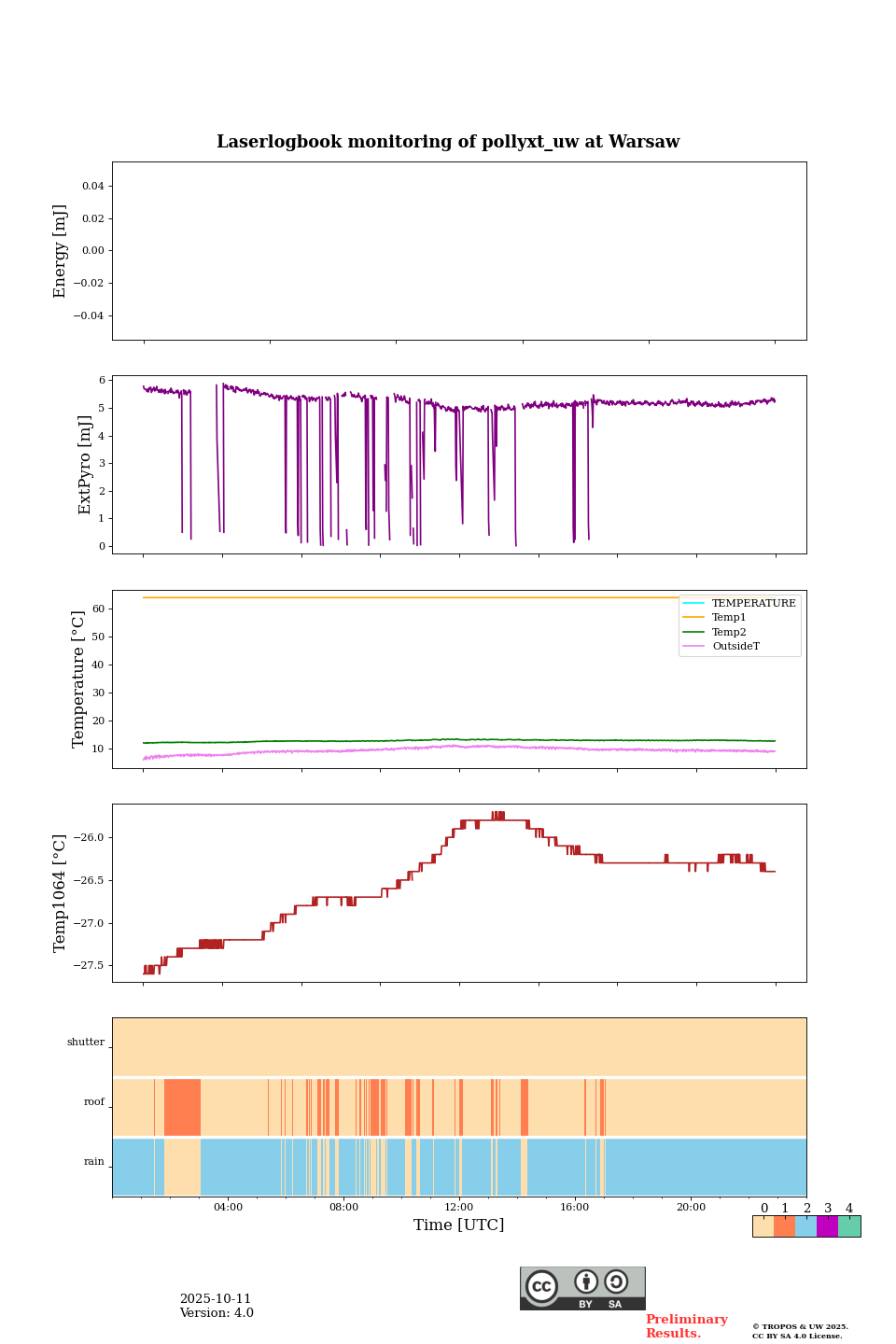Click the red Preliminary Results text
This screenshot has width=896, height=1344.
click(686, 1326)
